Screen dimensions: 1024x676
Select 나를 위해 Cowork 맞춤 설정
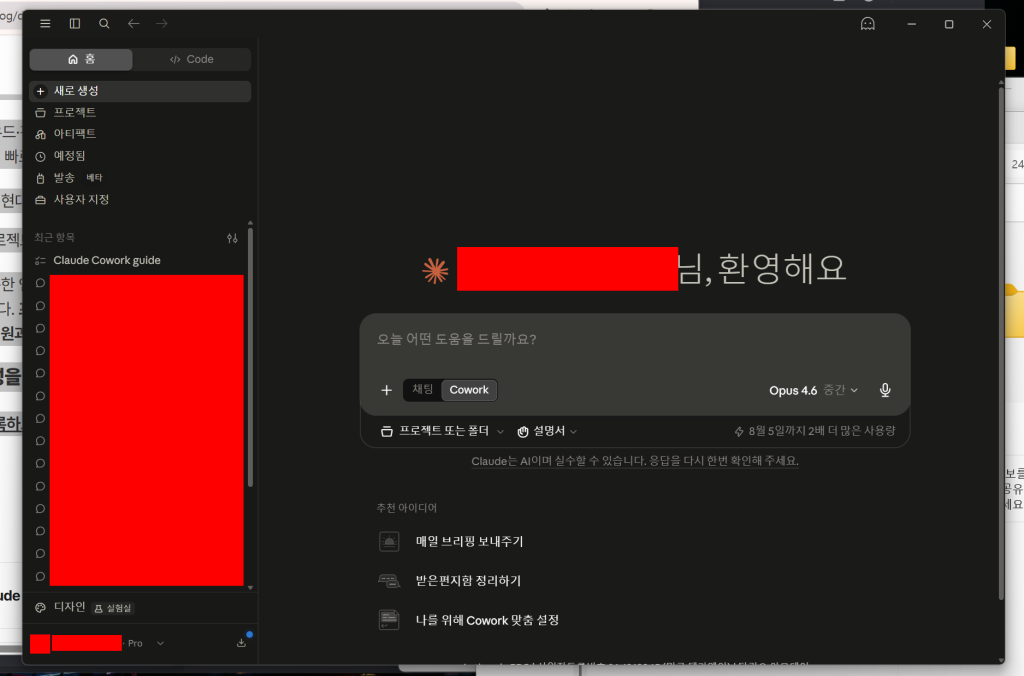(x=487, y=620)
